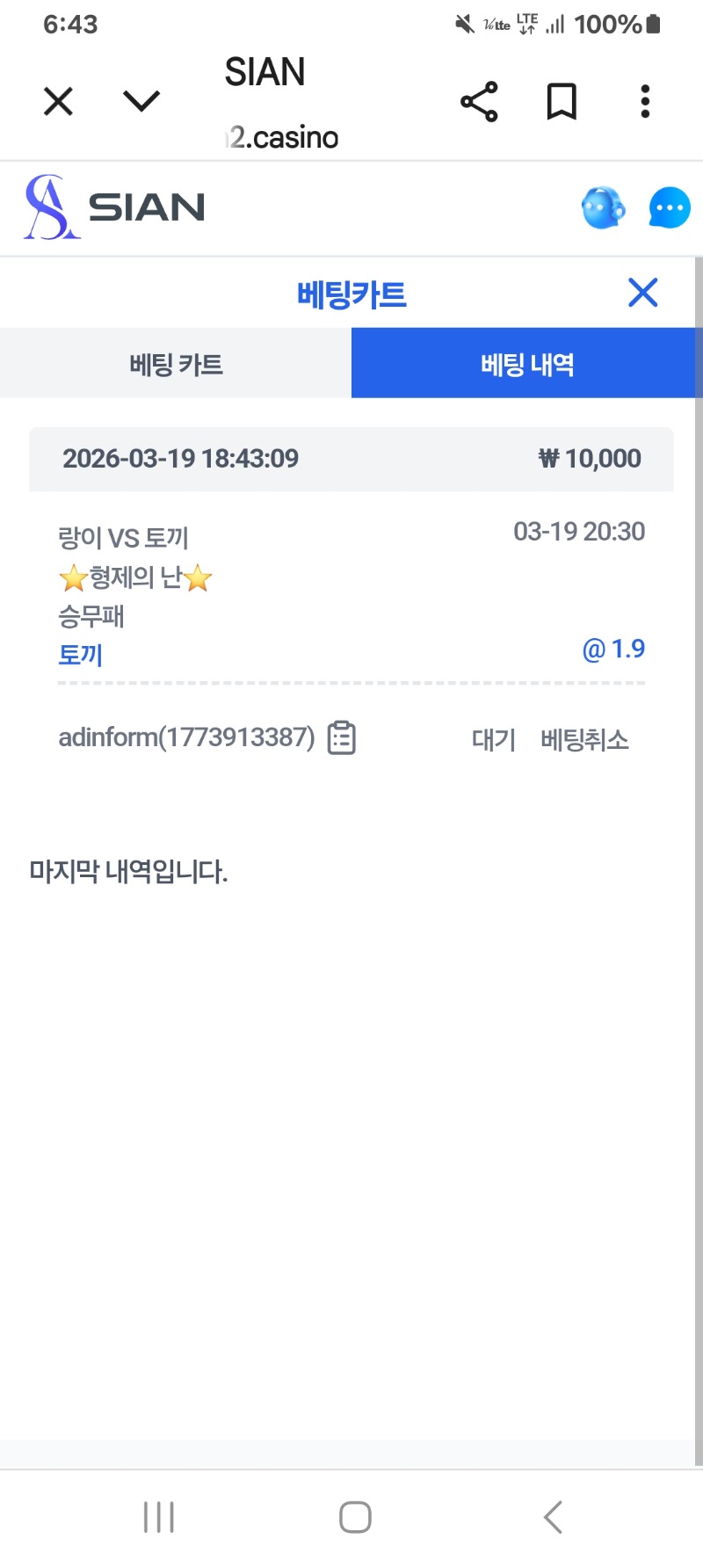The width and height of the screenshot is (703, 1568).
Task: Select the 베팅 내역 tab
Action: point(526,364)
